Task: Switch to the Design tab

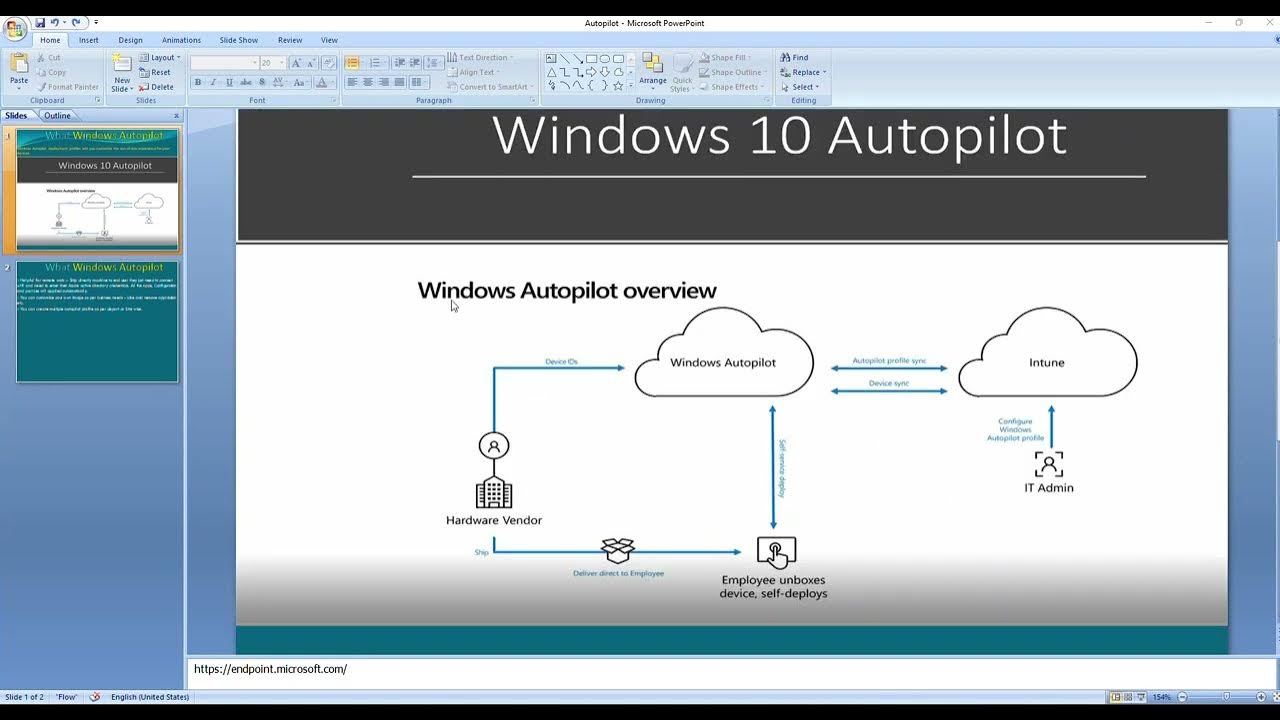Action: point(130,40)
